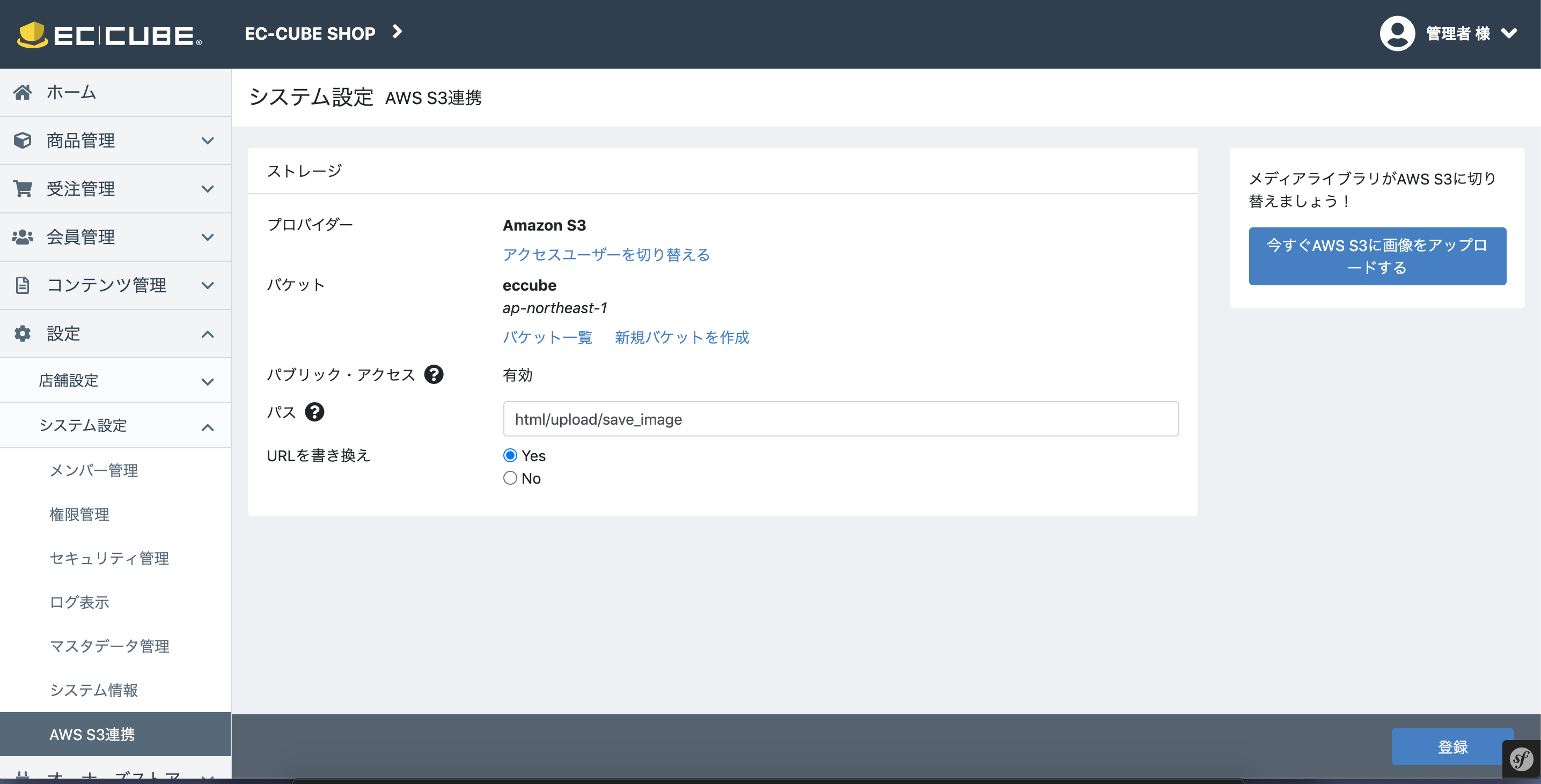
Task: Click the EC-CUBE logo
Action: 109,35
